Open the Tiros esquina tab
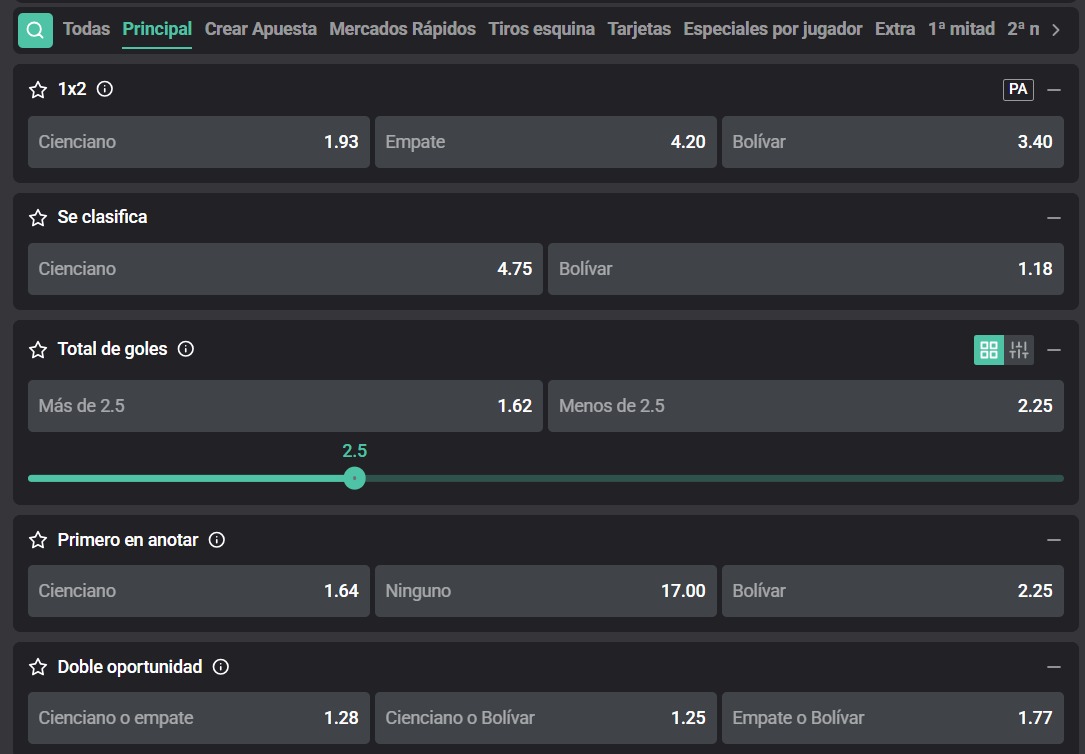The image size is (1085, 754). [541, 29]
